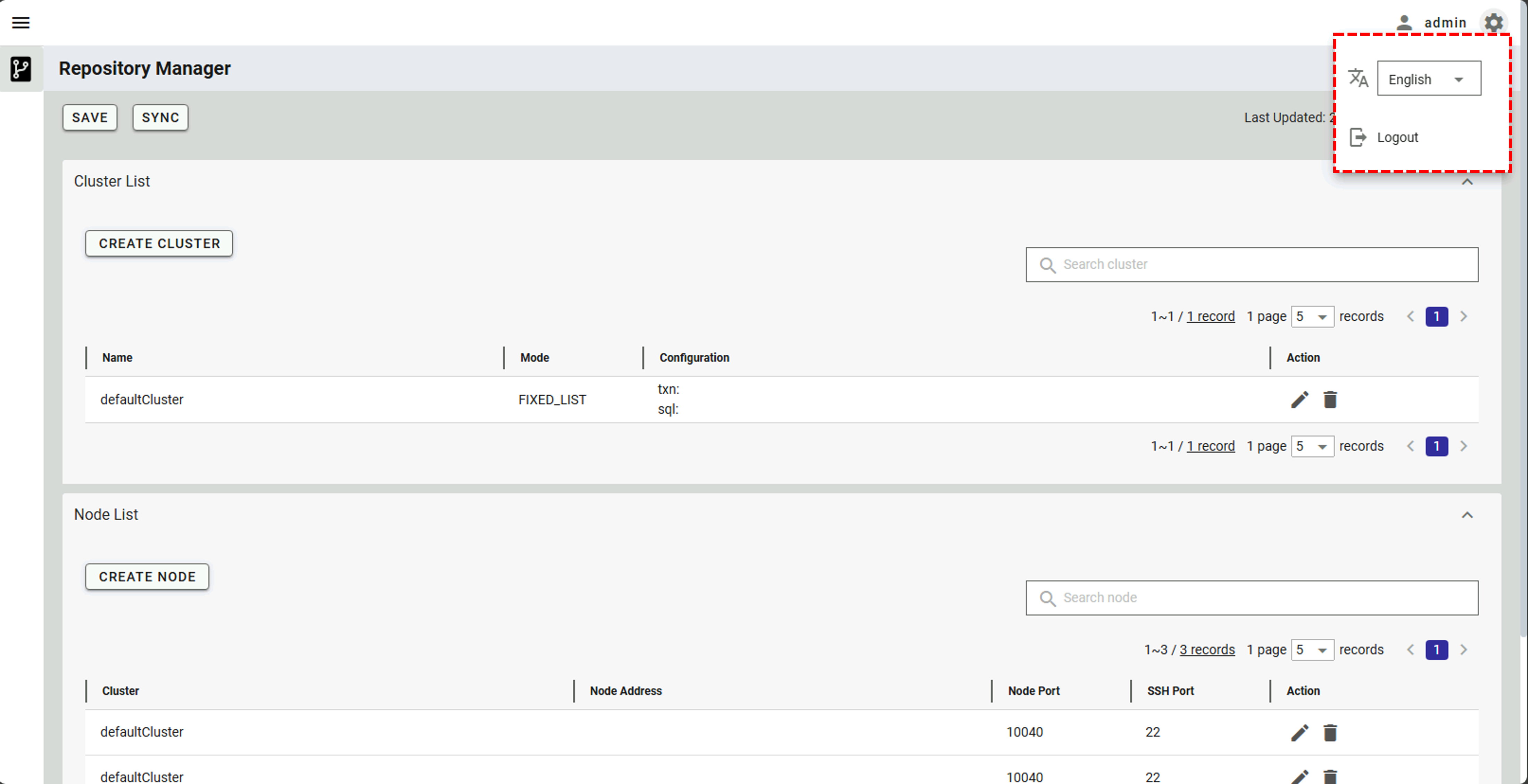Collapse the Cluster List panel
This screenshot has width=1528, height=784.
coord(1467,182)
